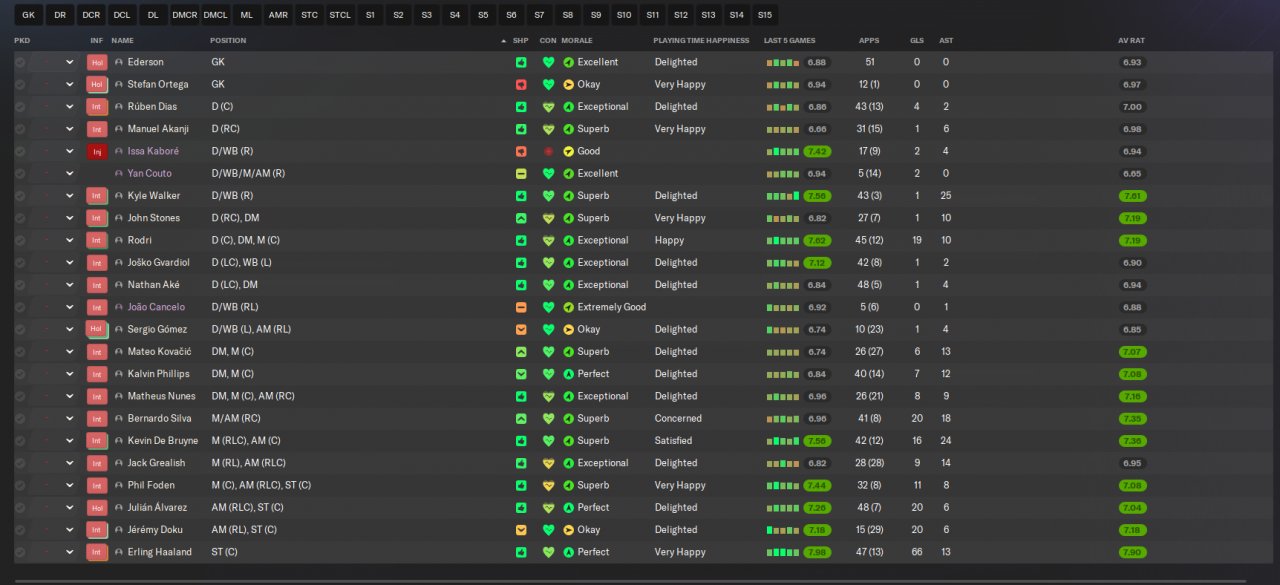Screen dimensions: 1280x585
Task: Click Phil Foden's condition heart icon
Action: pyautogui.click(x=548, y=485)
